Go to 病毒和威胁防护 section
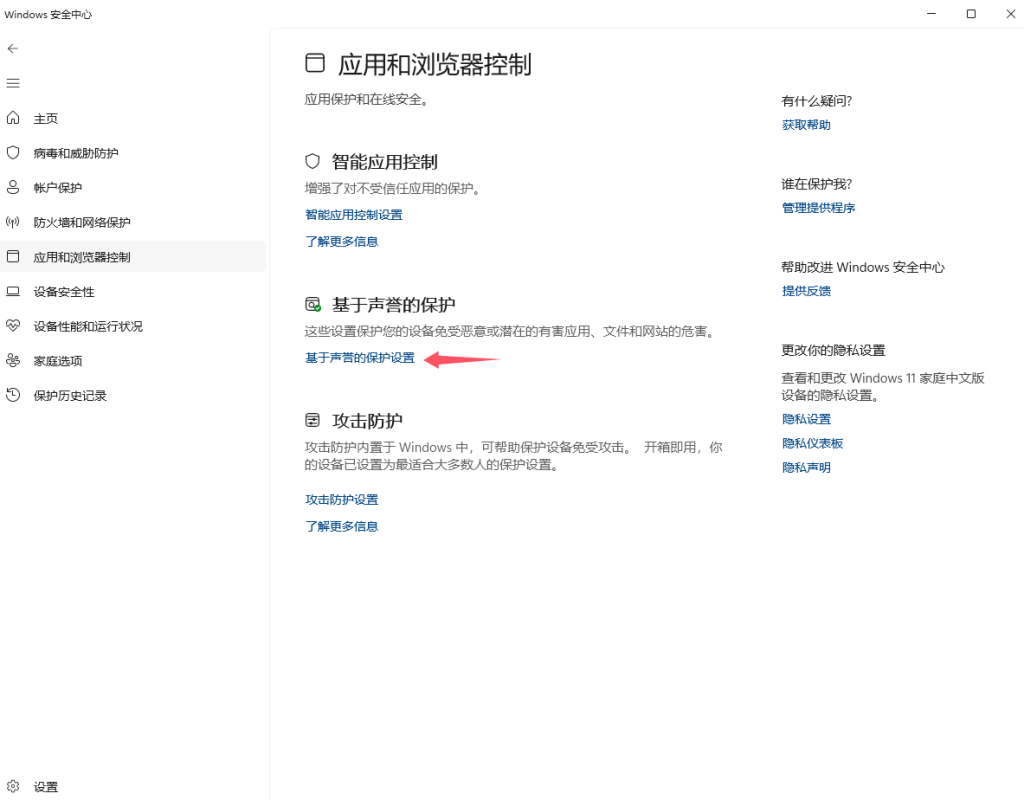Image resolution: width=1024 pixels, height=800 pixels. click(76, 153)
